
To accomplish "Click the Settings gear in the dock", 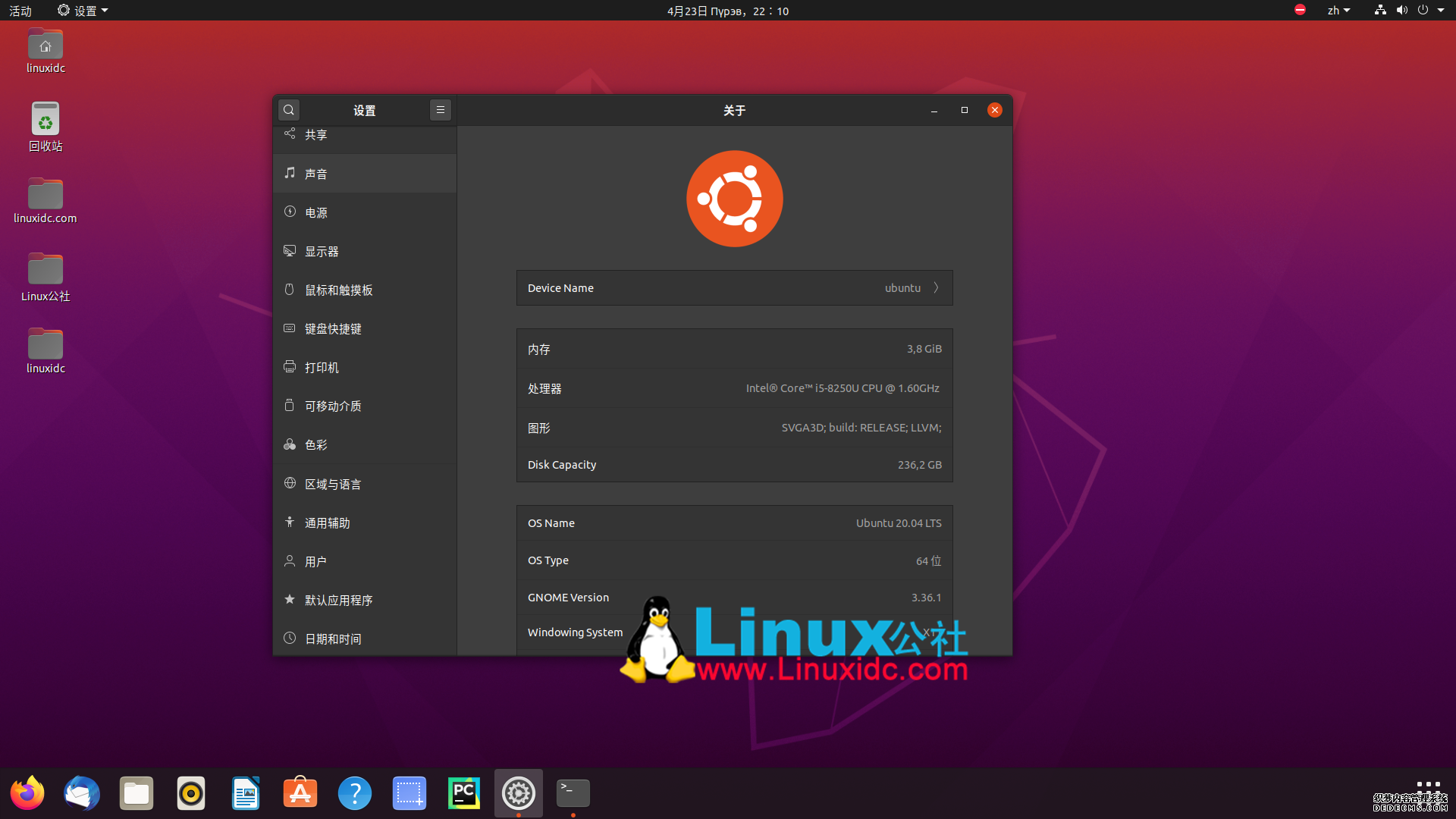I will click(519, 793).
